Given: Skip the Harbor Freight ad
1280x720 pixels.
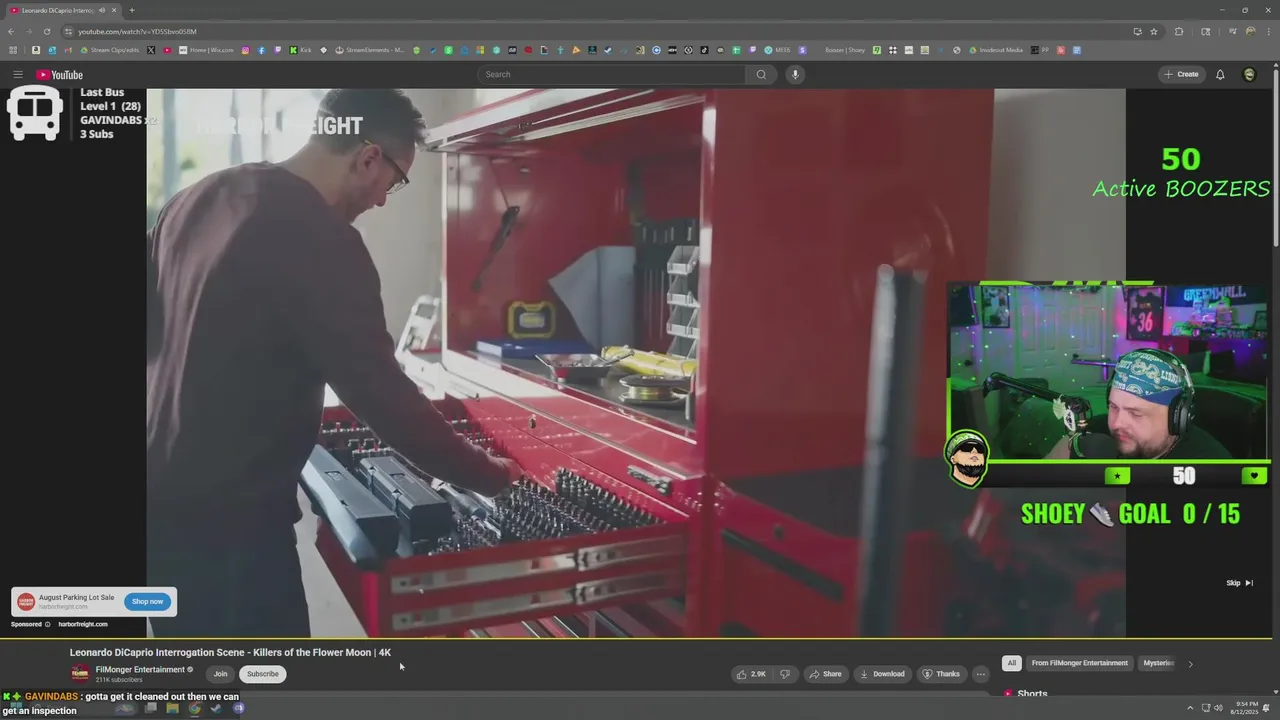Looking at the screenshot, I should pos(1239,583).
